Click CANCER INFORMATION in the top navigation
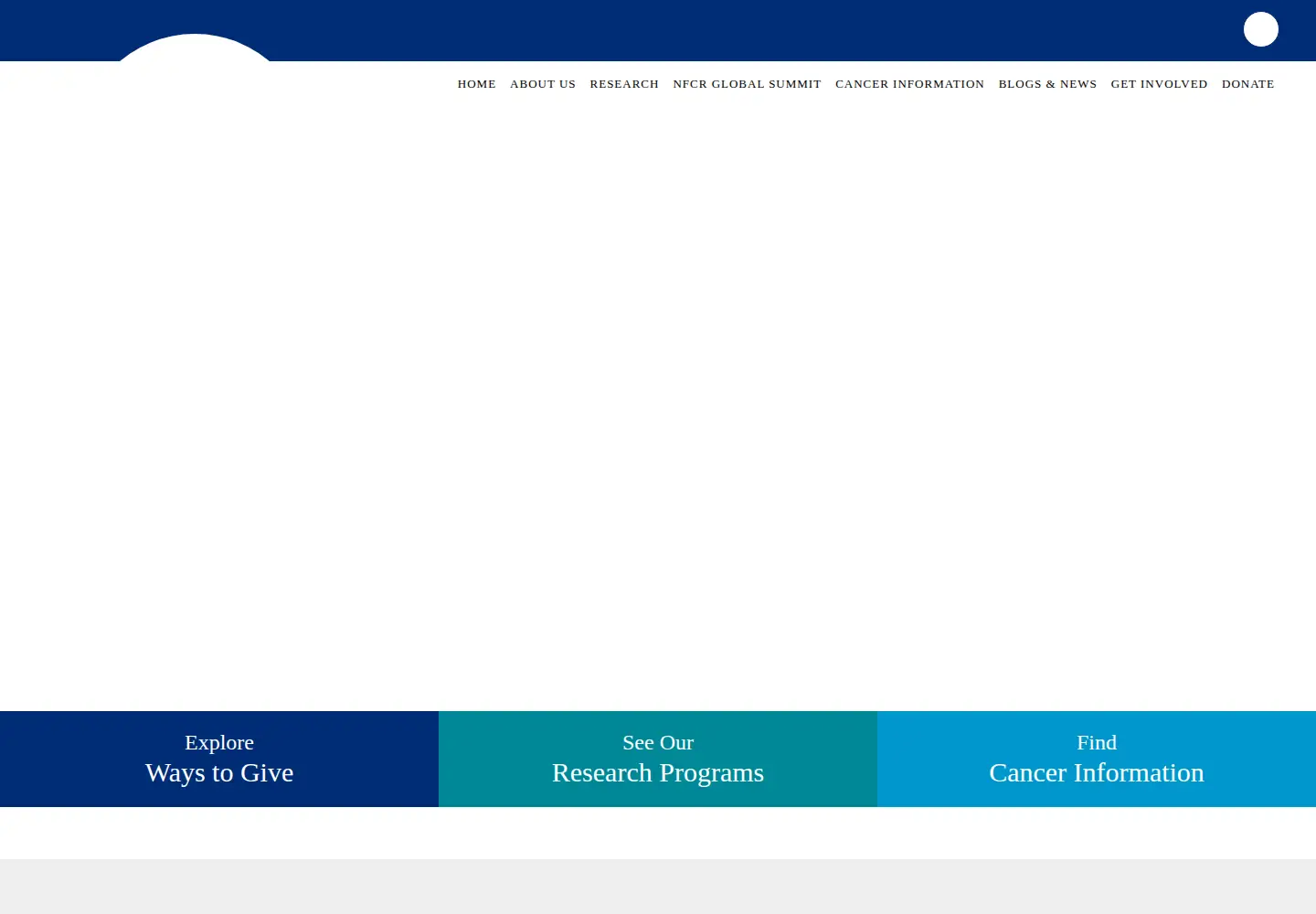This screenshot has height=914, width=1316. click(x=909, y=84)
